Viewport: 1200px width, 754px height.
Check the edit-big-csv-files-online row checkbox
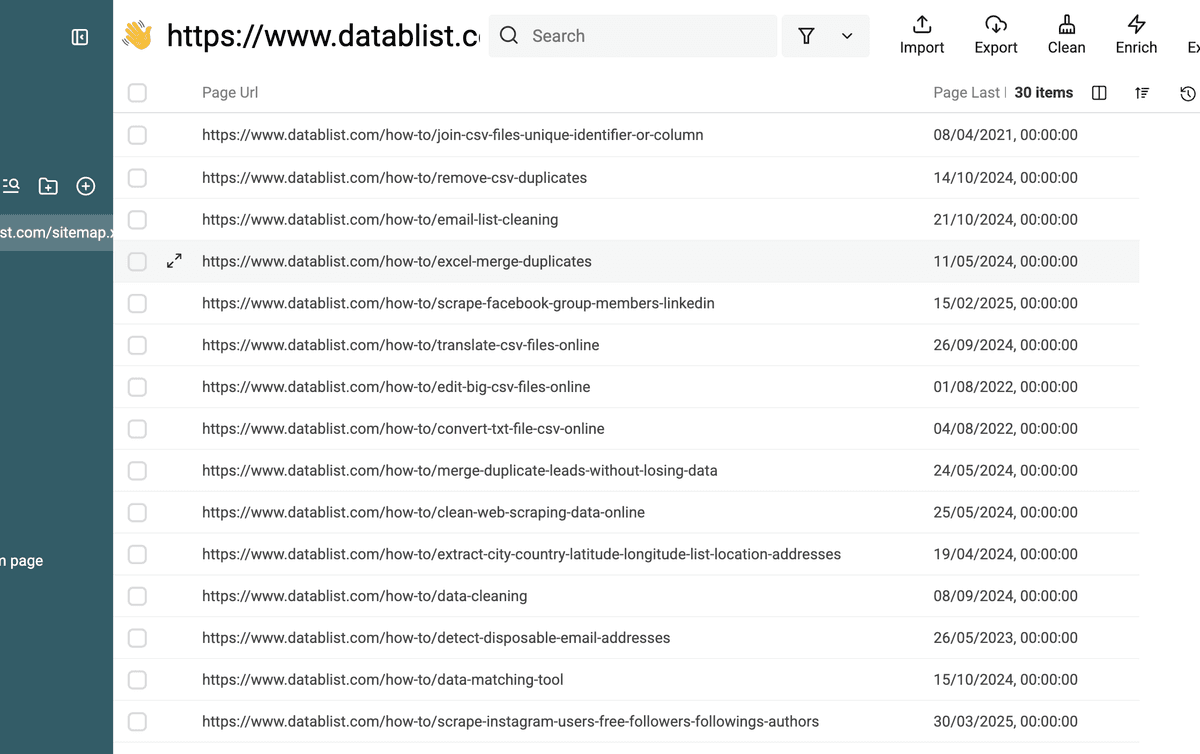point(137,388)
